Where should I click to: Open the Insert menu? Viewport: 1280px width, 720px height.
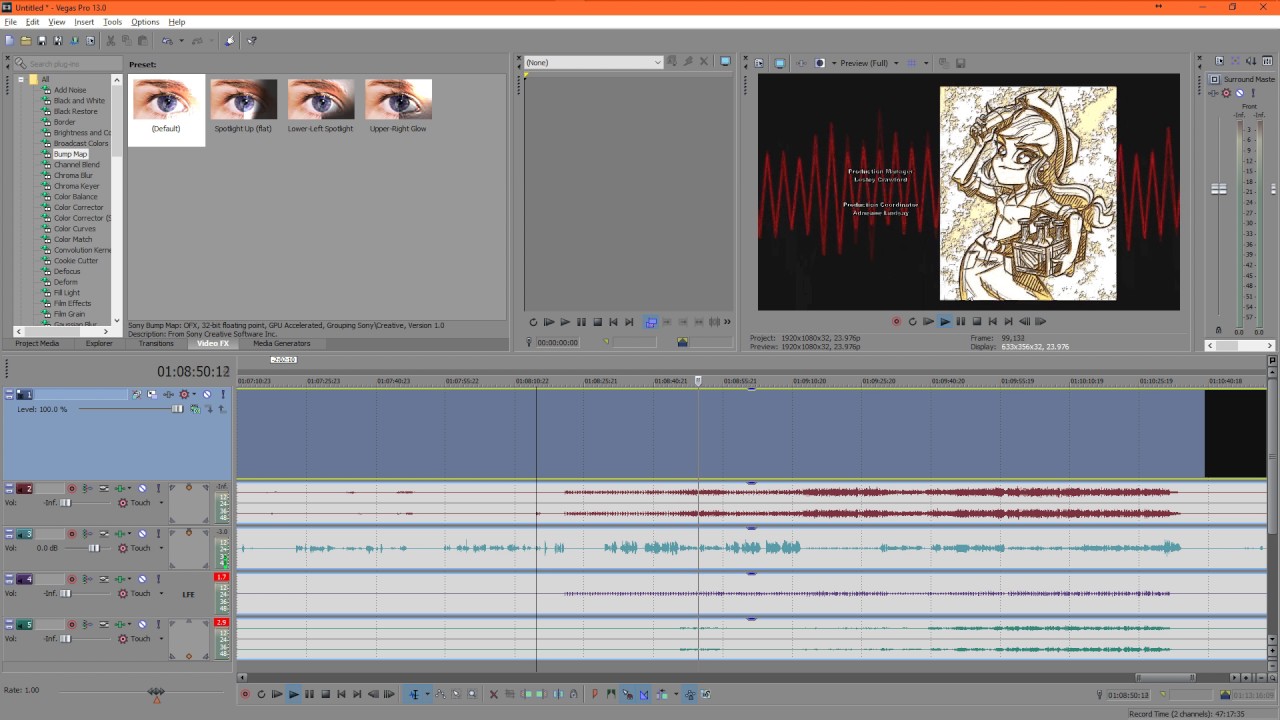84,22
